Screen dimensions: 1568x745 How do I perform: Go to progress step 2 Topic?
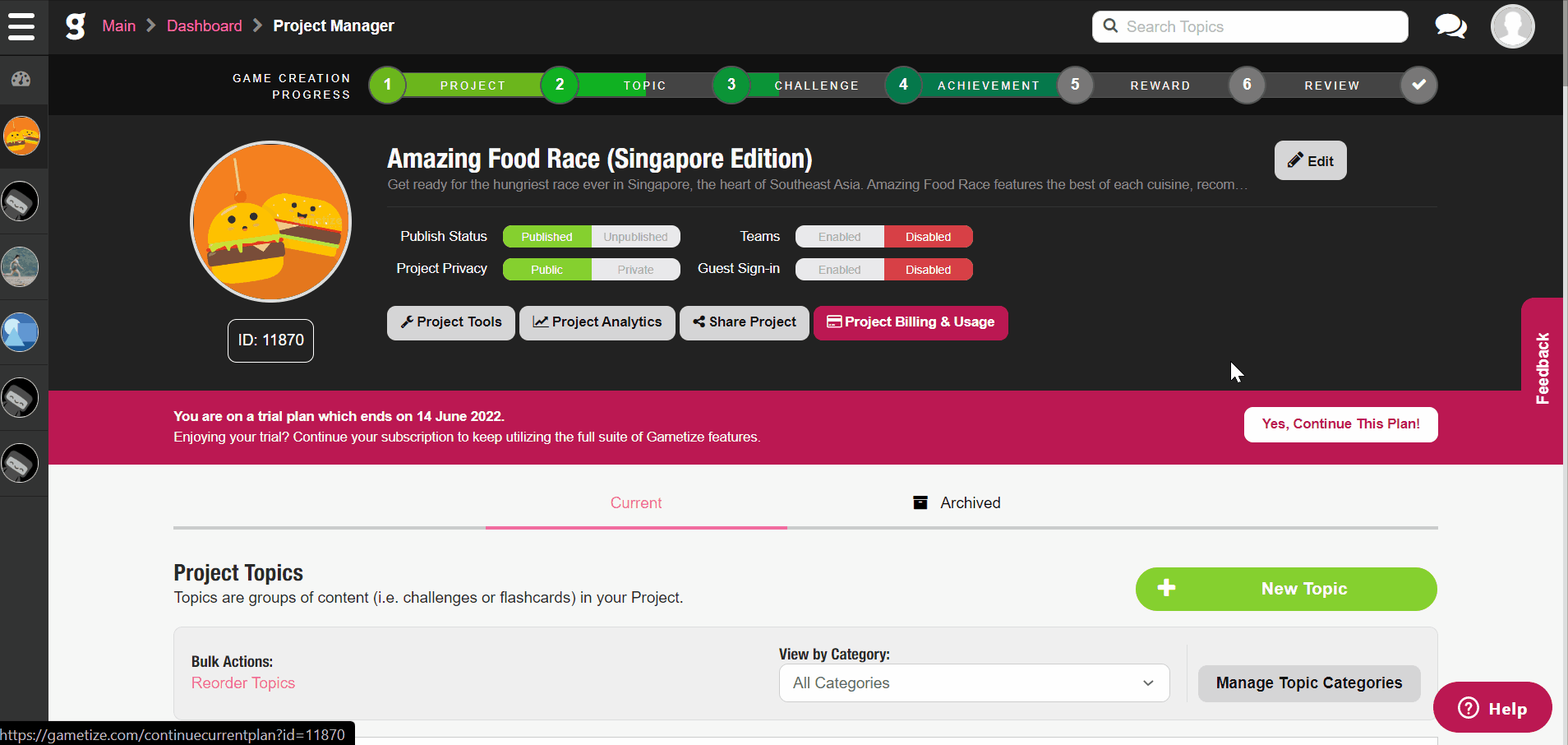tap(560, 85)
